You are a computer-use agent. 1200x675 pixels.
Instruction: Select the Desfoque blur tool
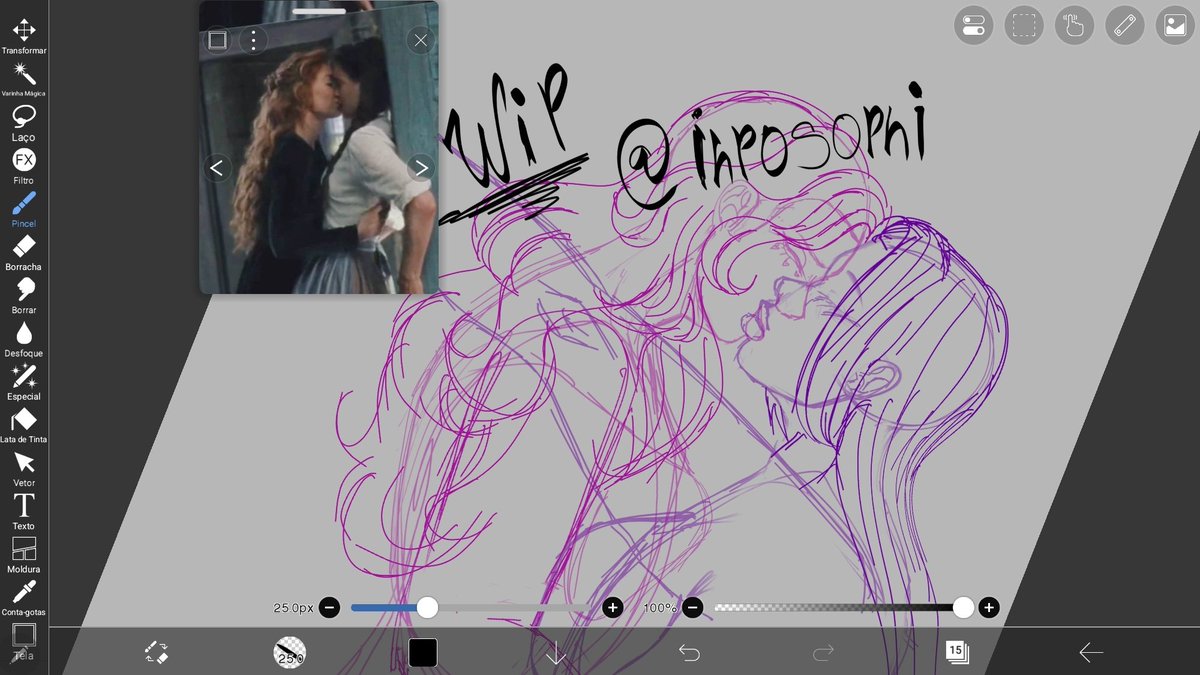24,338
